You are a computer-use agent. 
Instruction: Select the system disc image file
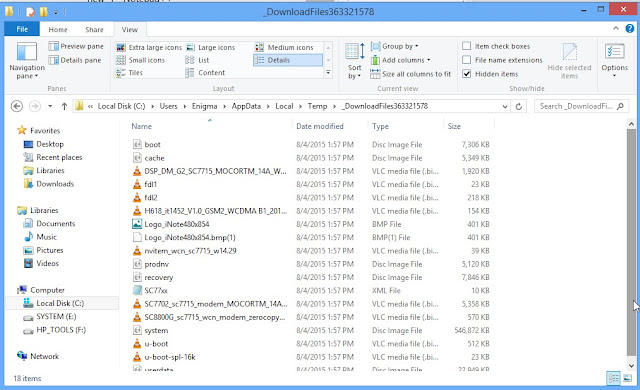point(156,330)
